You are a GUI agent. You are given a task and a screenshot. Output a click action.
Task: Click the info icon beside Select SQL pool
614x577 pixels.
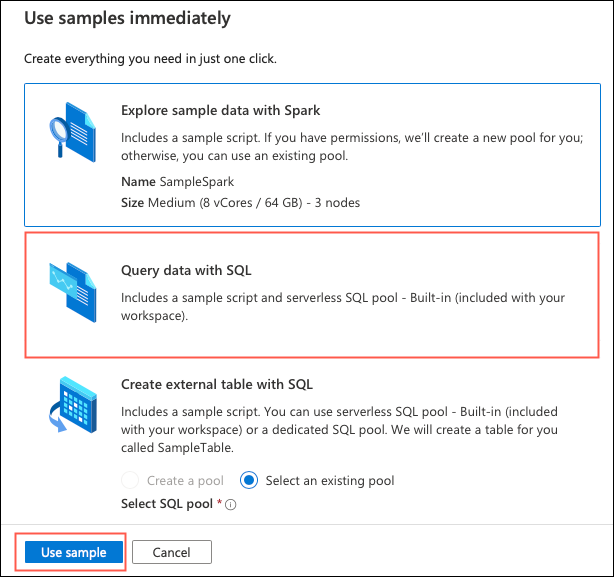pyautogui.click(x=231, y=505)
